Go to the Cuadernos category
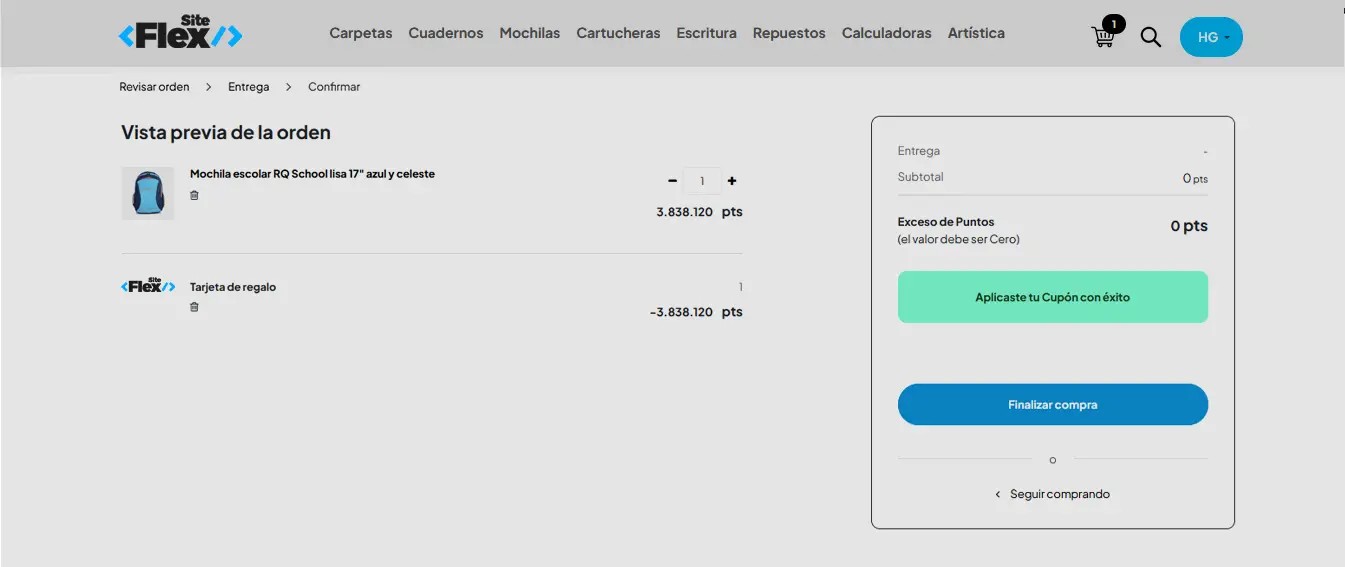 point(446,33)
